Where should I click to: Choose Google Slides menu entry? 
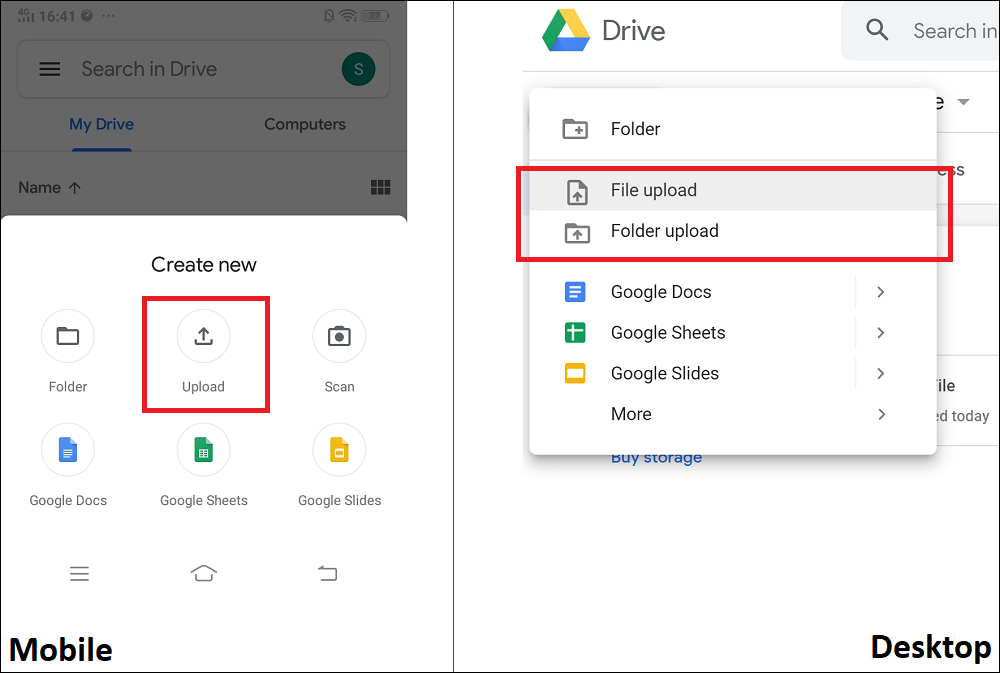733,373
